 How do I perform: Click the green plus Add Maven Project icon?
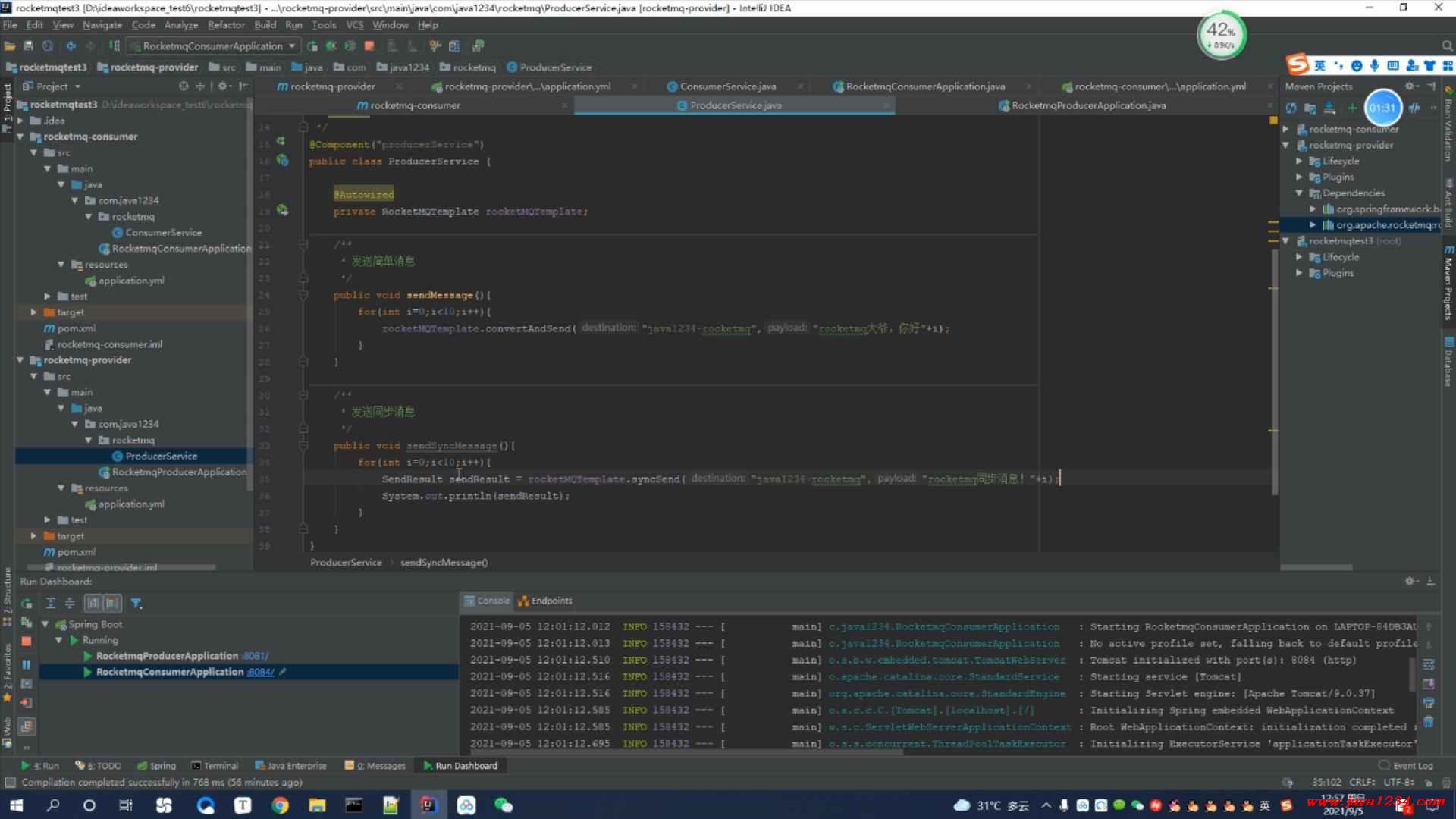pyautogui.click(x=1351, y=108)
